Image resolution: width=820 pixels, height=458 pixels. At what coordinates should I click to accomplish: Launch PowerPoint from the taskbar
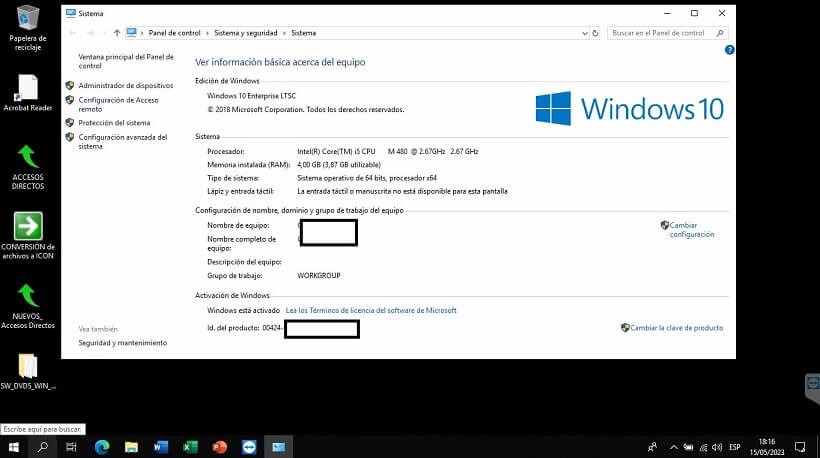pos(220,447)
